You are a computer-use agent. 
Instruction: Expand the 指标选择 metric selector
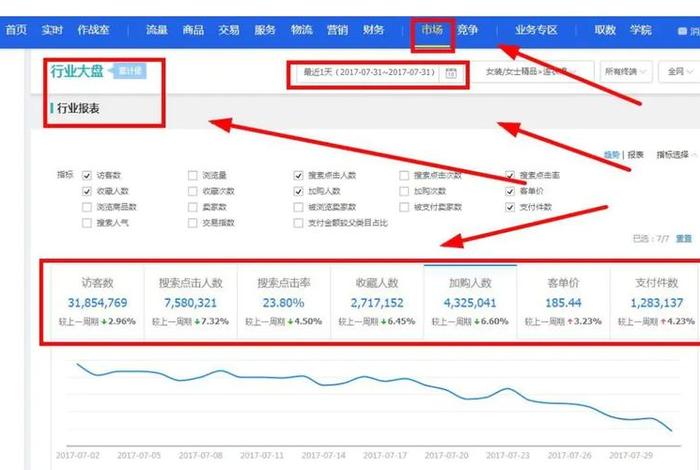675,155
